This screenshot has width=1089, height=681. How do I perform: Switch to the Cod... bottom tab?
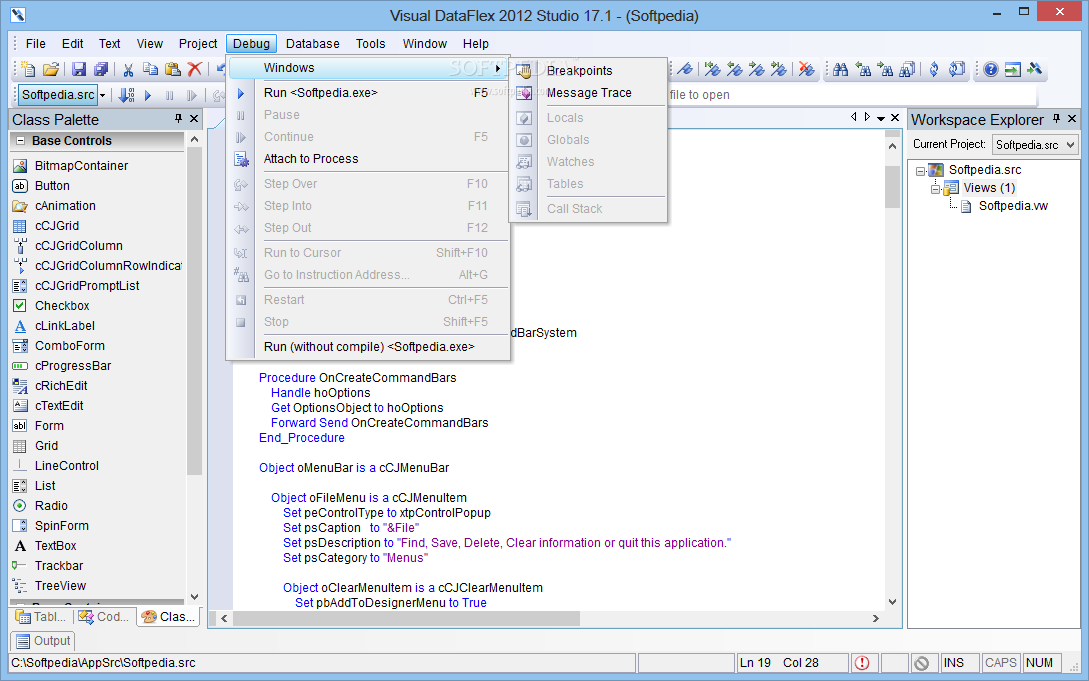104,616
